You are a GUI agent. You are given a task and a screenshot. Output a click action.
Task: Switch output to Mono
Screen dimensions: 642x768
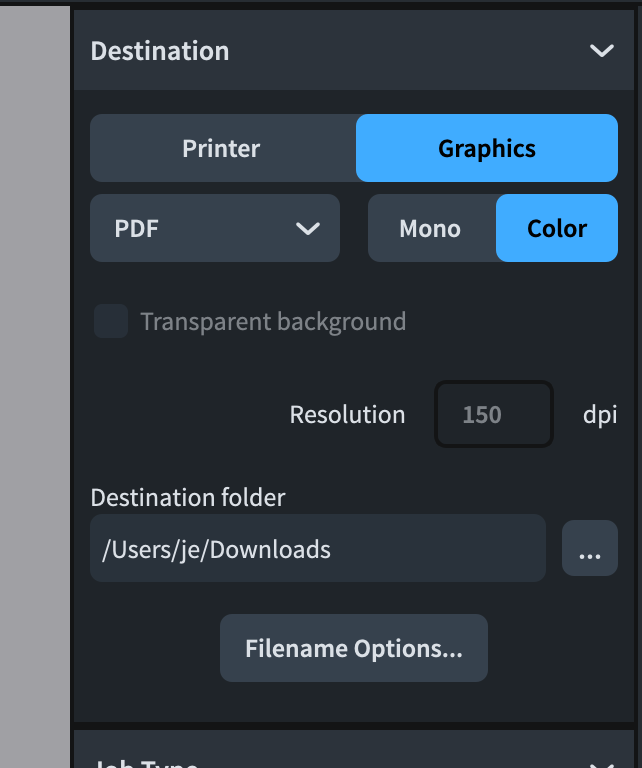pyautogui.click(x=431, y=229)
